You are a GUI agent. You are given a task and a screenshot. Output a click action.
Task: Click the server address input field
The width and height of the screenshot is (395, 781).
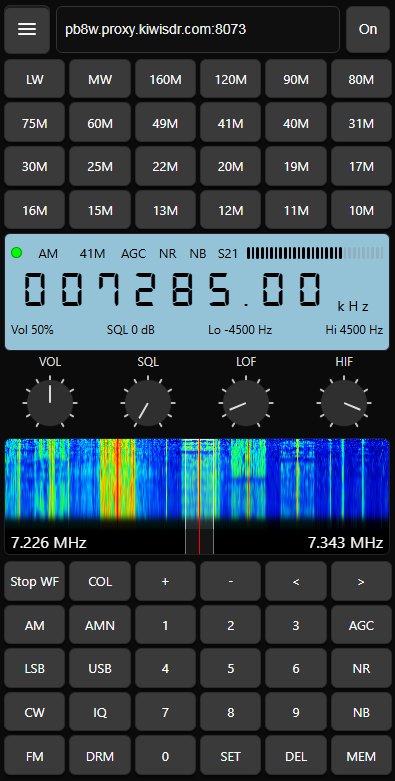(198, 29)
